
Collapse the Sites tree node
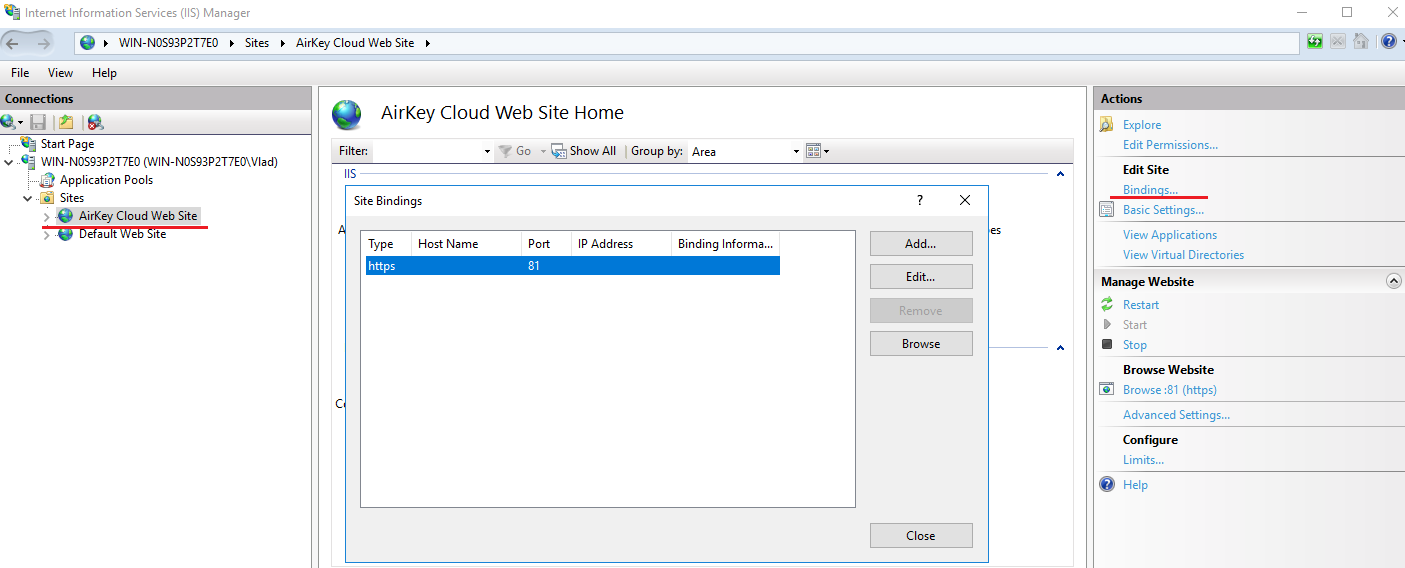(28, 198)
